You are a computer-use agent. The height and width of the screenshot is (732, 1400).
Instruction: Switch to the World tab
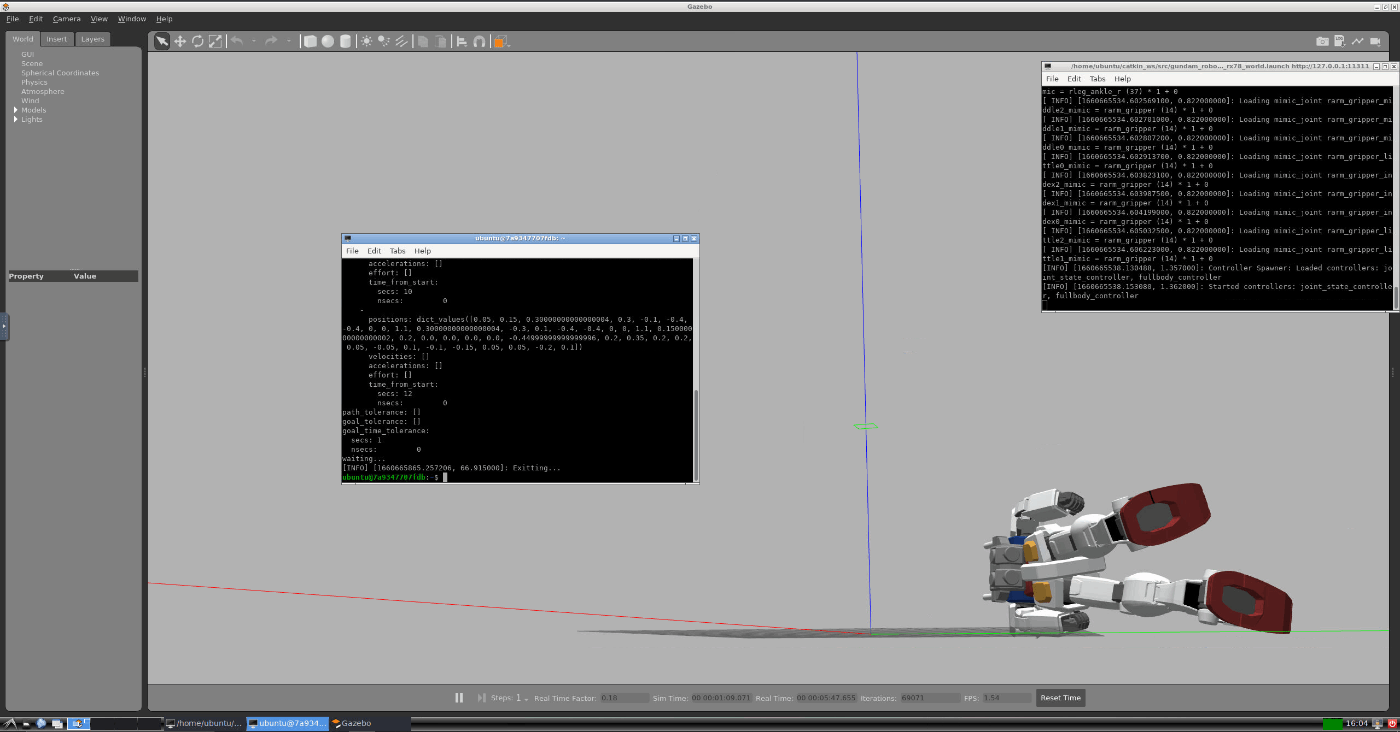tap(23, 39)
